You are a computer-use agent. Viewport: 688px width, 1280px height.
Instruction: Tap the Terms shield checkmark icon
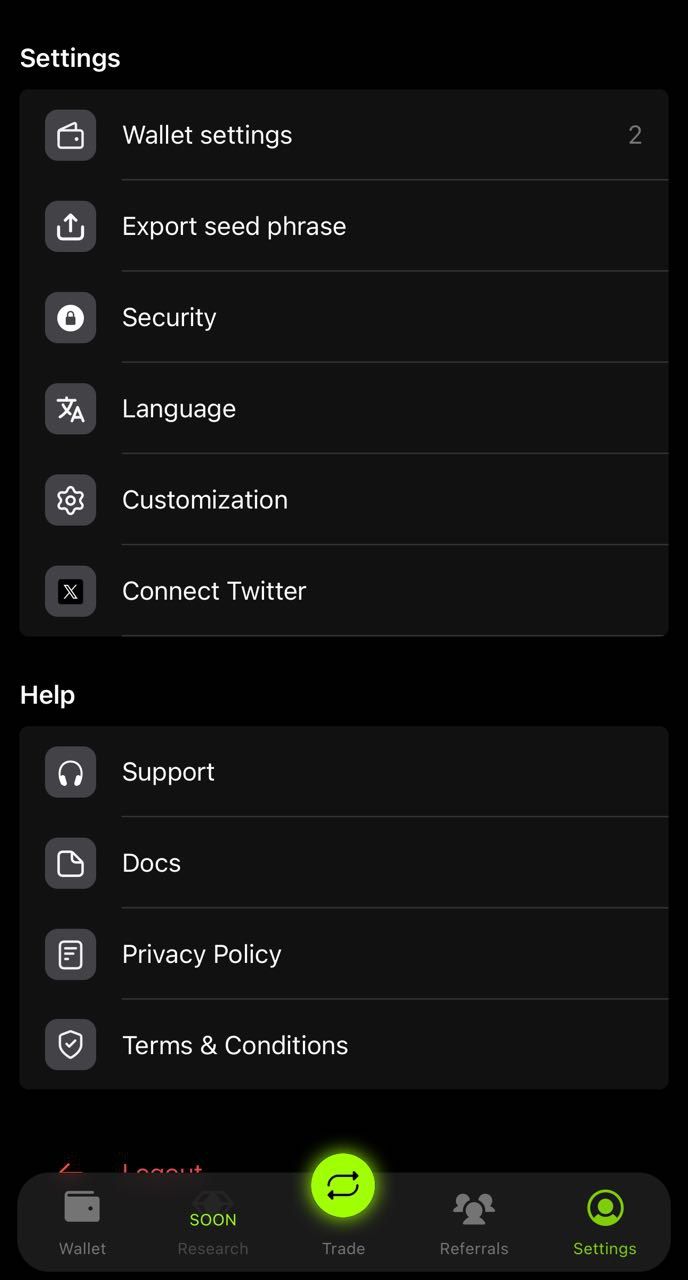70,1044
